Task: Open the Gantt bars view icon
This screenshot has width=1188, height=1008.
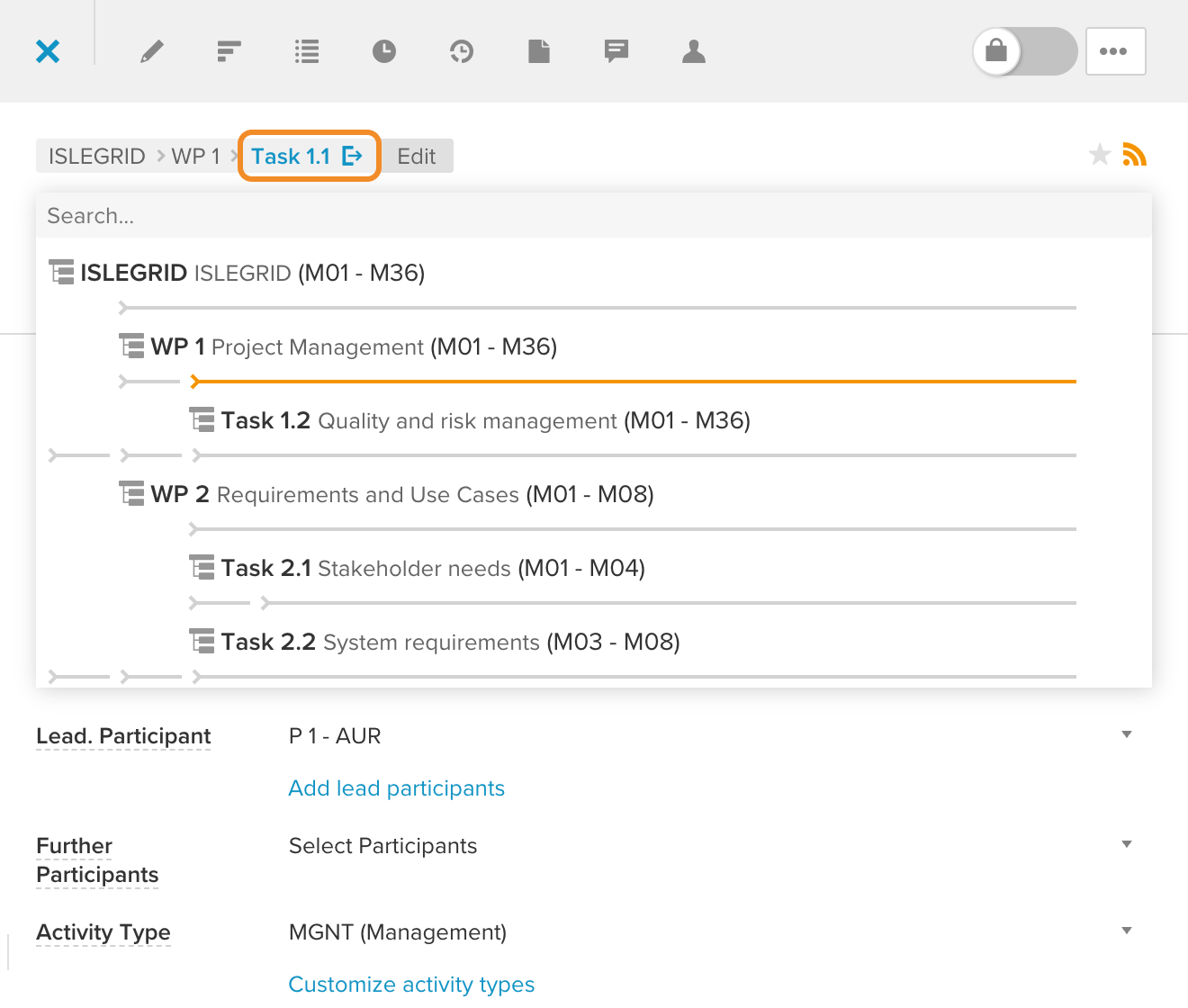Action: click(x=229, y=51)
